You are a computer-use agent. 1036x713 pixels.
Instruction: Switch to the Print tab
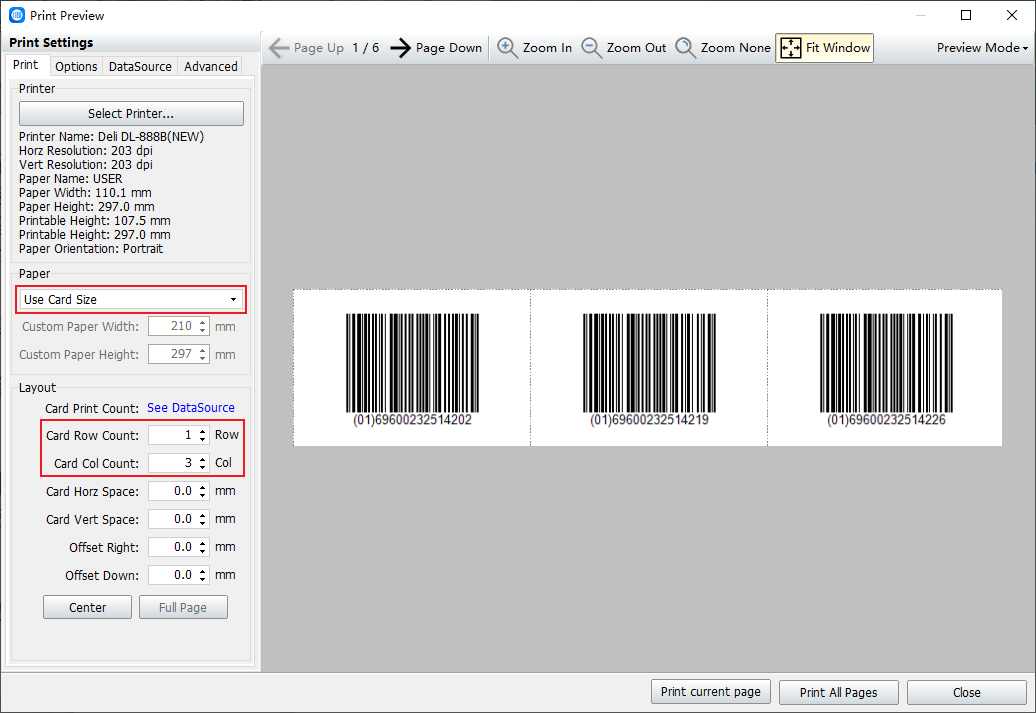pyautogui.click(x=26, y=65)
